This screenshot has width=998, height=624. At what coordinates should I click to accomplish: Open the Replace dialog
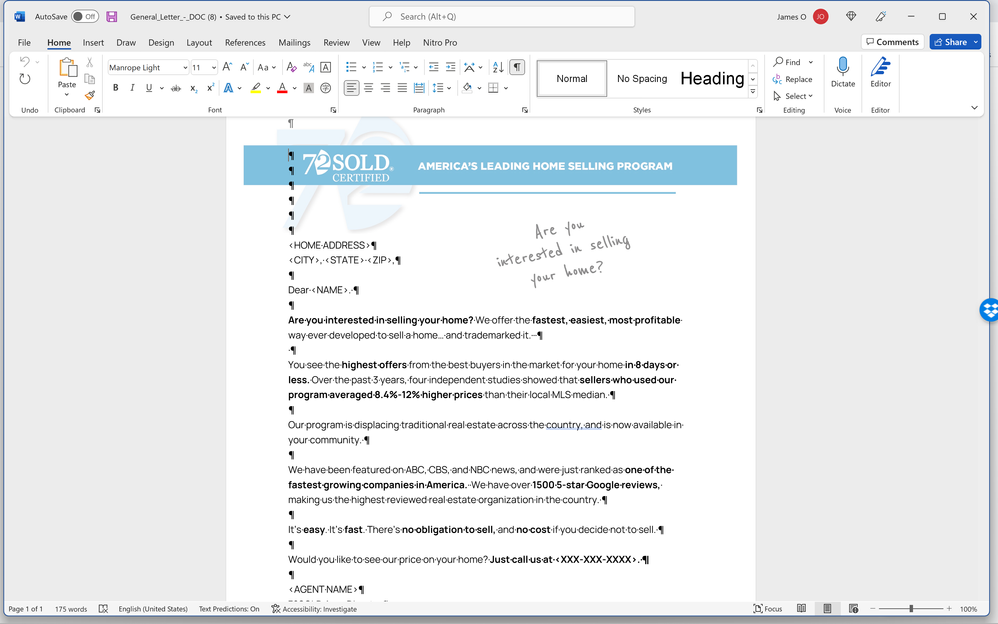(x=794, y=78)
